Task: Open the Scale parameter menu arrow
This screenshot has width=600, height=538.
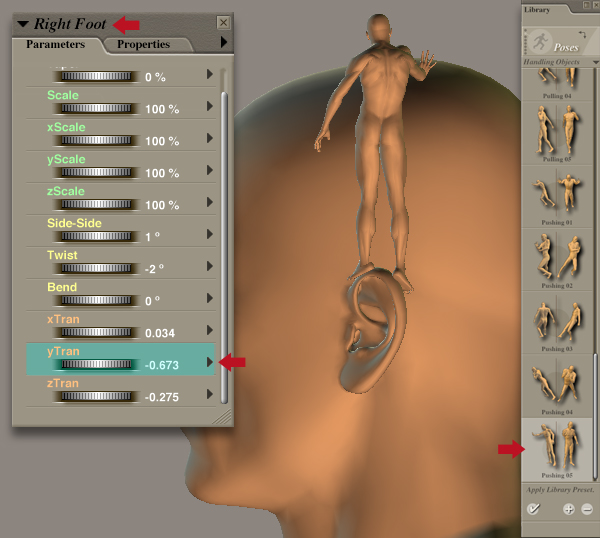Action: coord(210,106)
